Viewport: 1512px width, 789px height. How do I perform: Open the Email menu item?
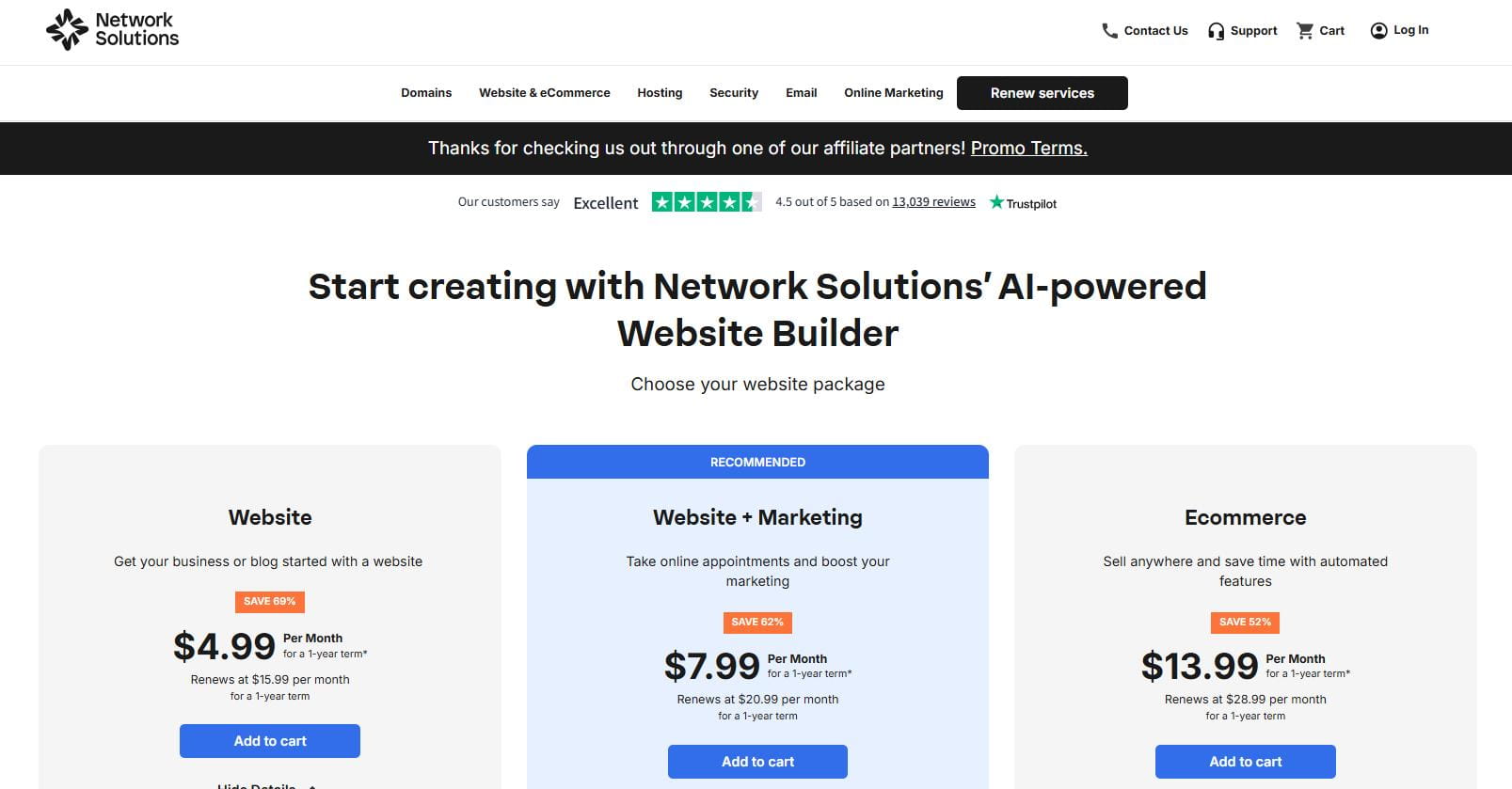(801, 93)
